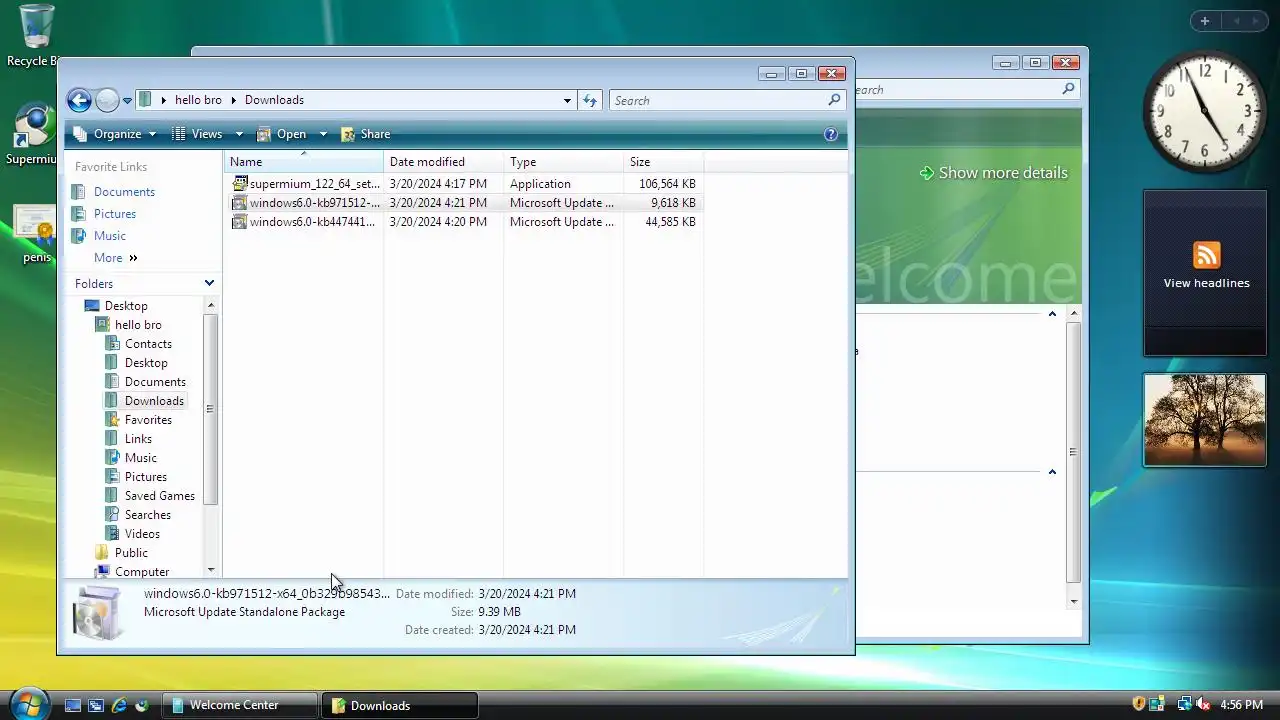Screen dimensions: 1280x720
Task: Select Downloads in the folder tree
Action: 154,401
